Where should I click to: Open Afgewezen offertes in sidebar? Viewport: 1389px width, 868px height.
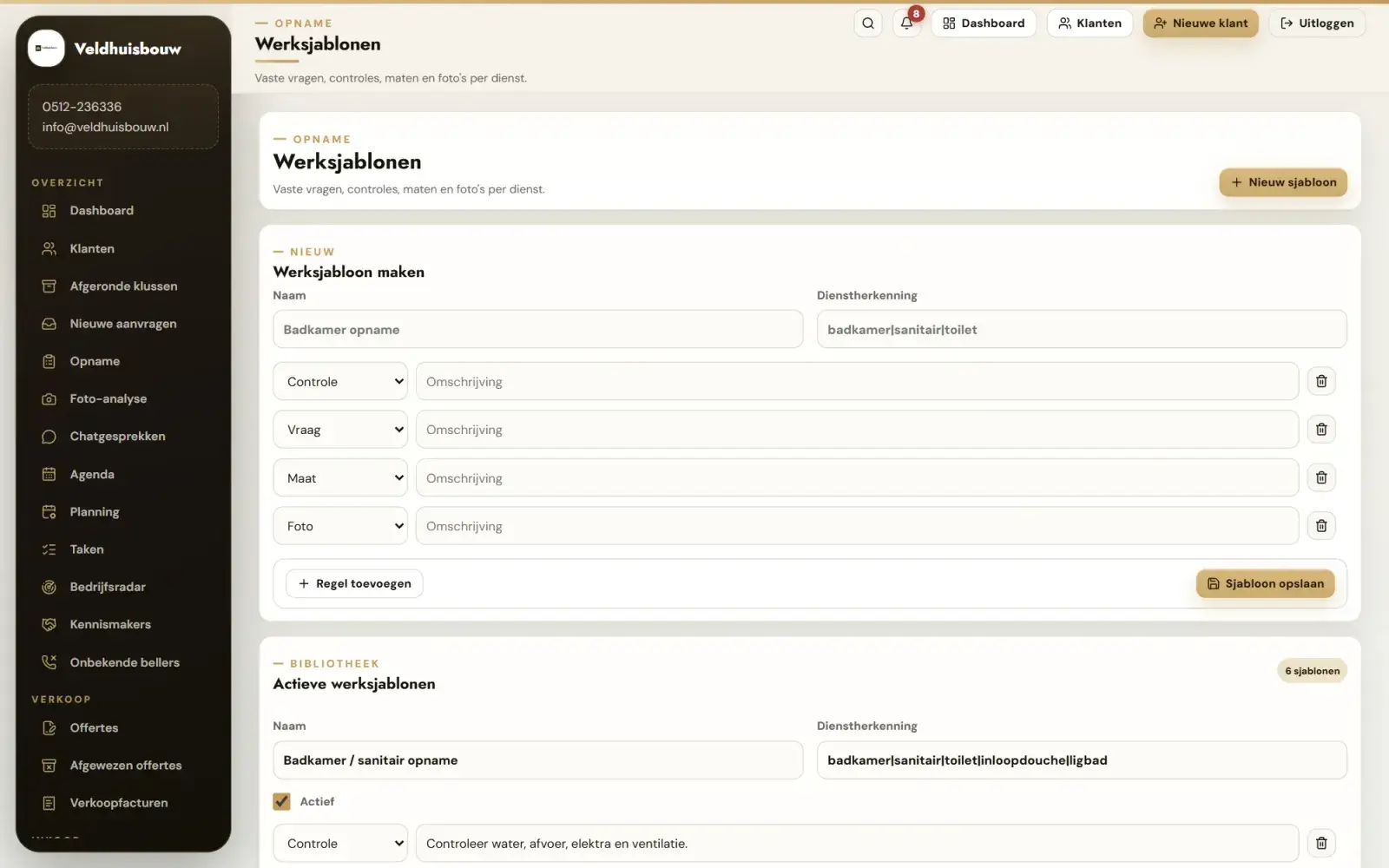(x=123, y=766)
